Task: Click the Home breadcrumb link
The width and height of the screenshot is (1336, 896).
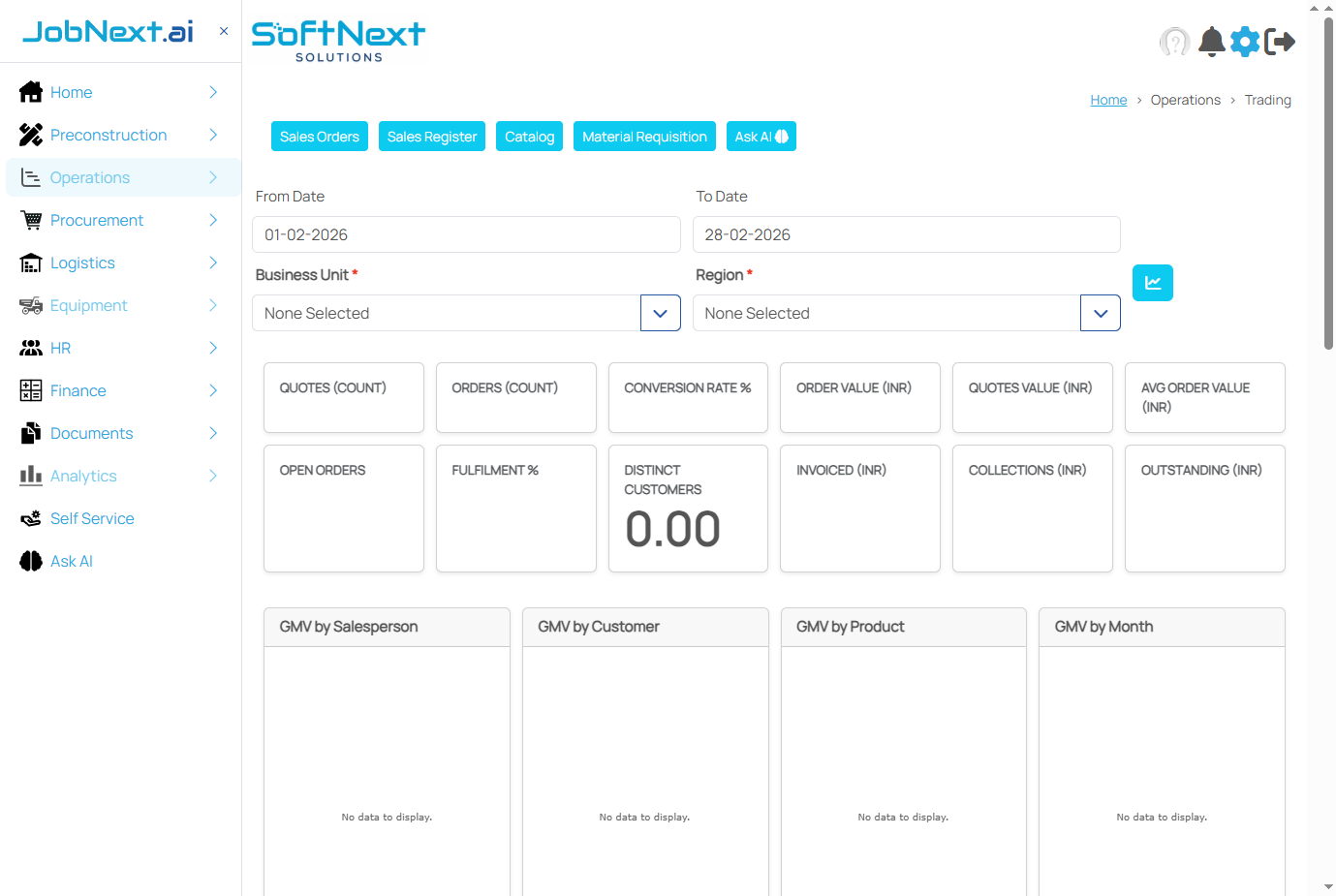Action: [x=1108, y=100]
